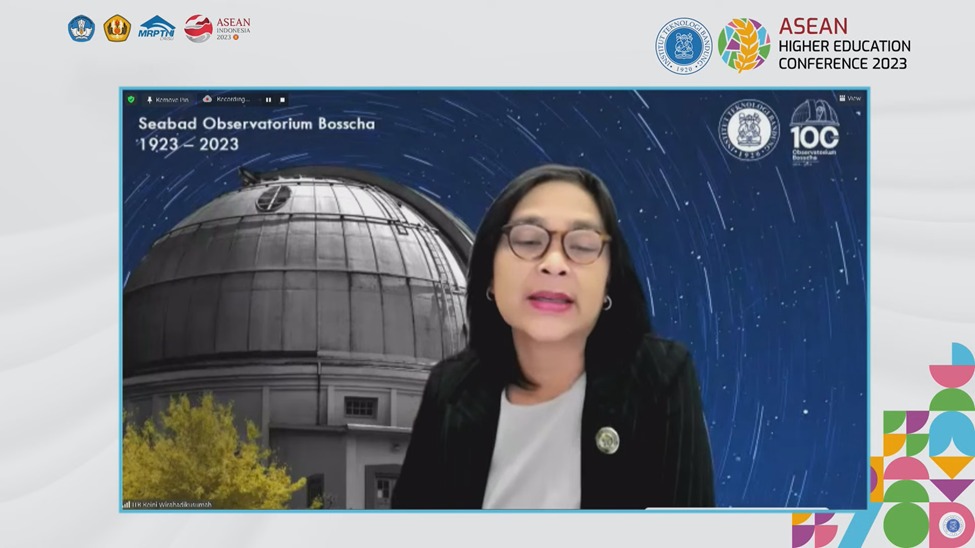The width and height of the screenshot is (975, 548).
Task: Click the 100 Observatorium Bosscha logo
Action: (x=813, y=133)
